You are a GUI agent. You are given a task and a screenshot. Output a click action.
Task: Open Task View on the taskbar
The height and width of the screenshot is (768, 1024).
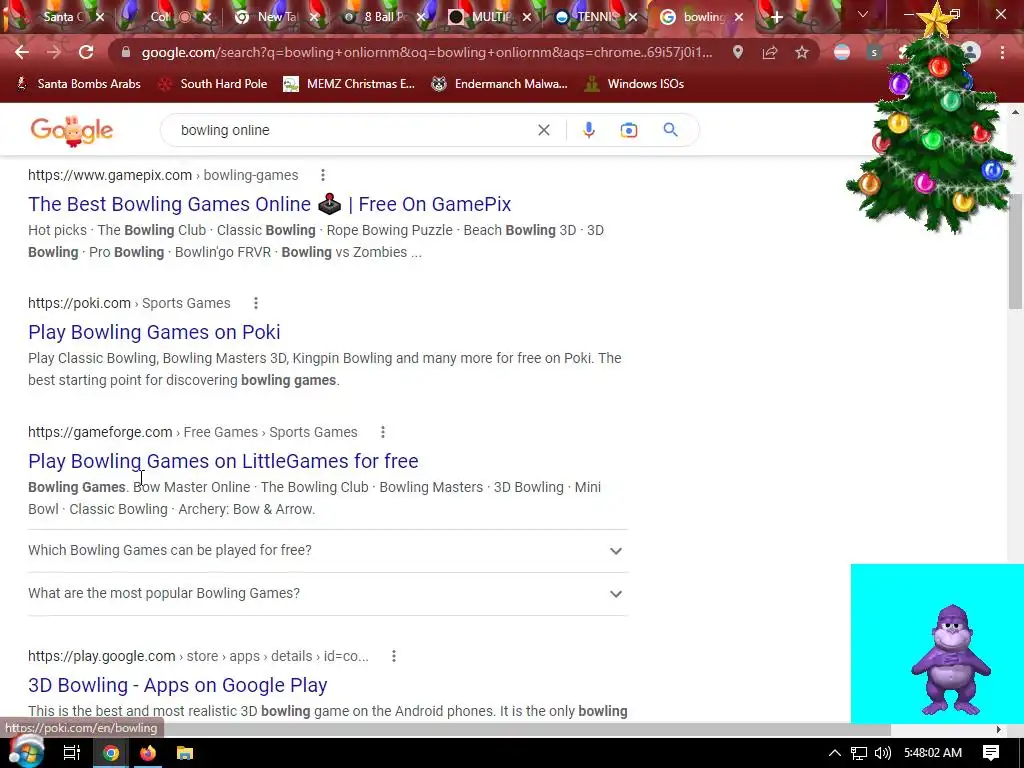click(x=71, y=753)
